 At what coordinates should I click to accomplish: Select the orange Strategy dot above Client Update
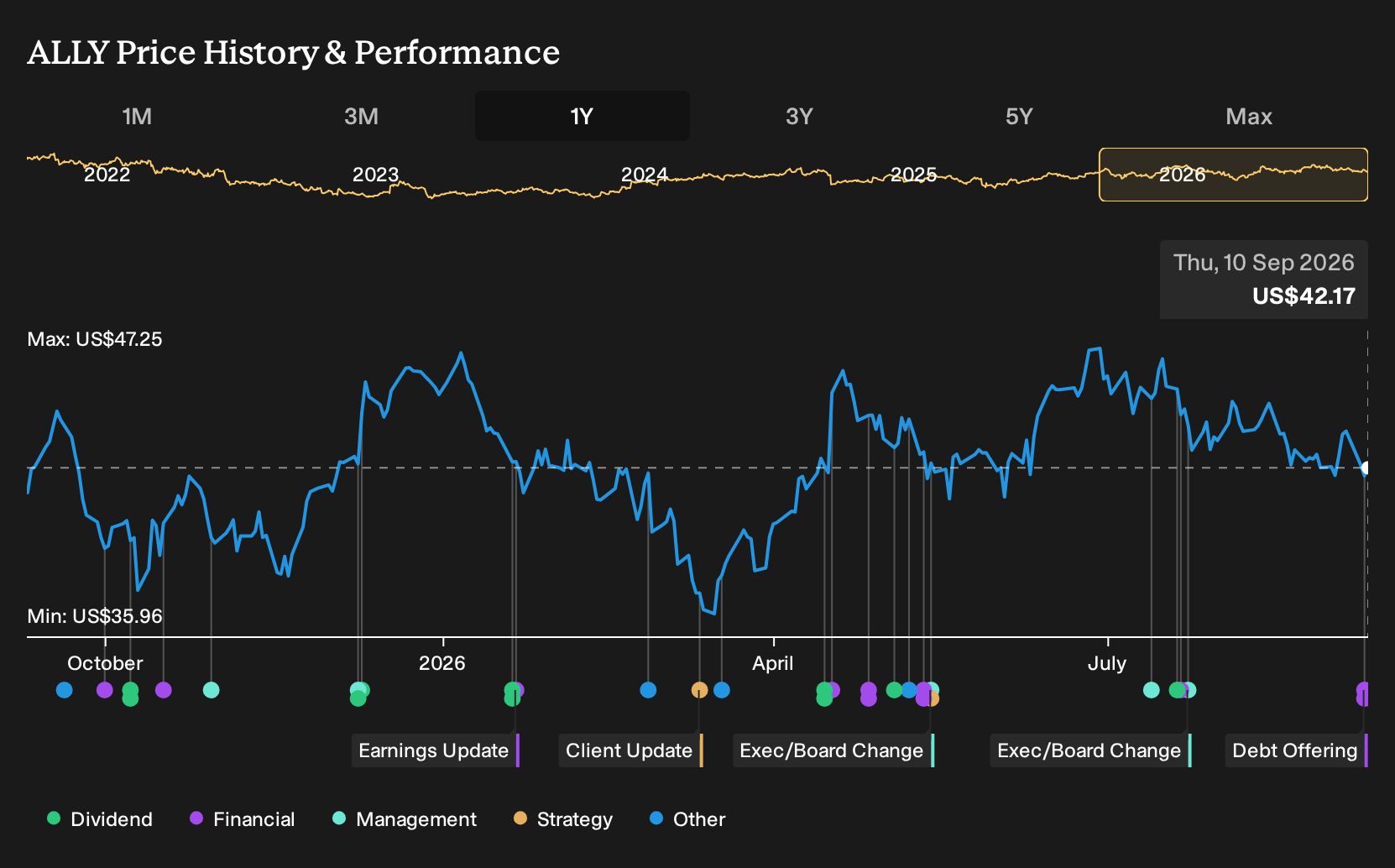point(699,690)
